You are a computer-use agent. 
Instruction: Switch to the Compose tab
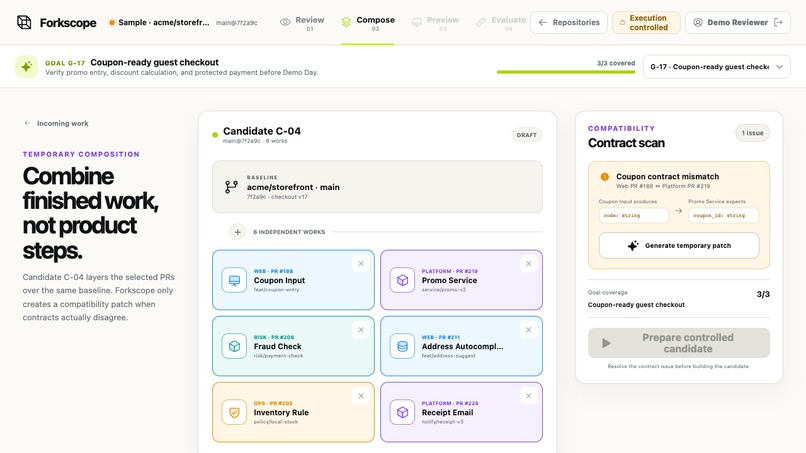[368, 23]
